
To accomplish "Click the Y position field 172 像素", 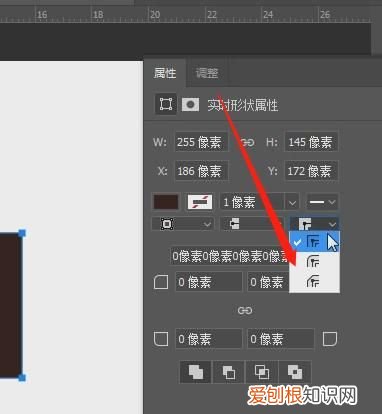I will 311,171.
